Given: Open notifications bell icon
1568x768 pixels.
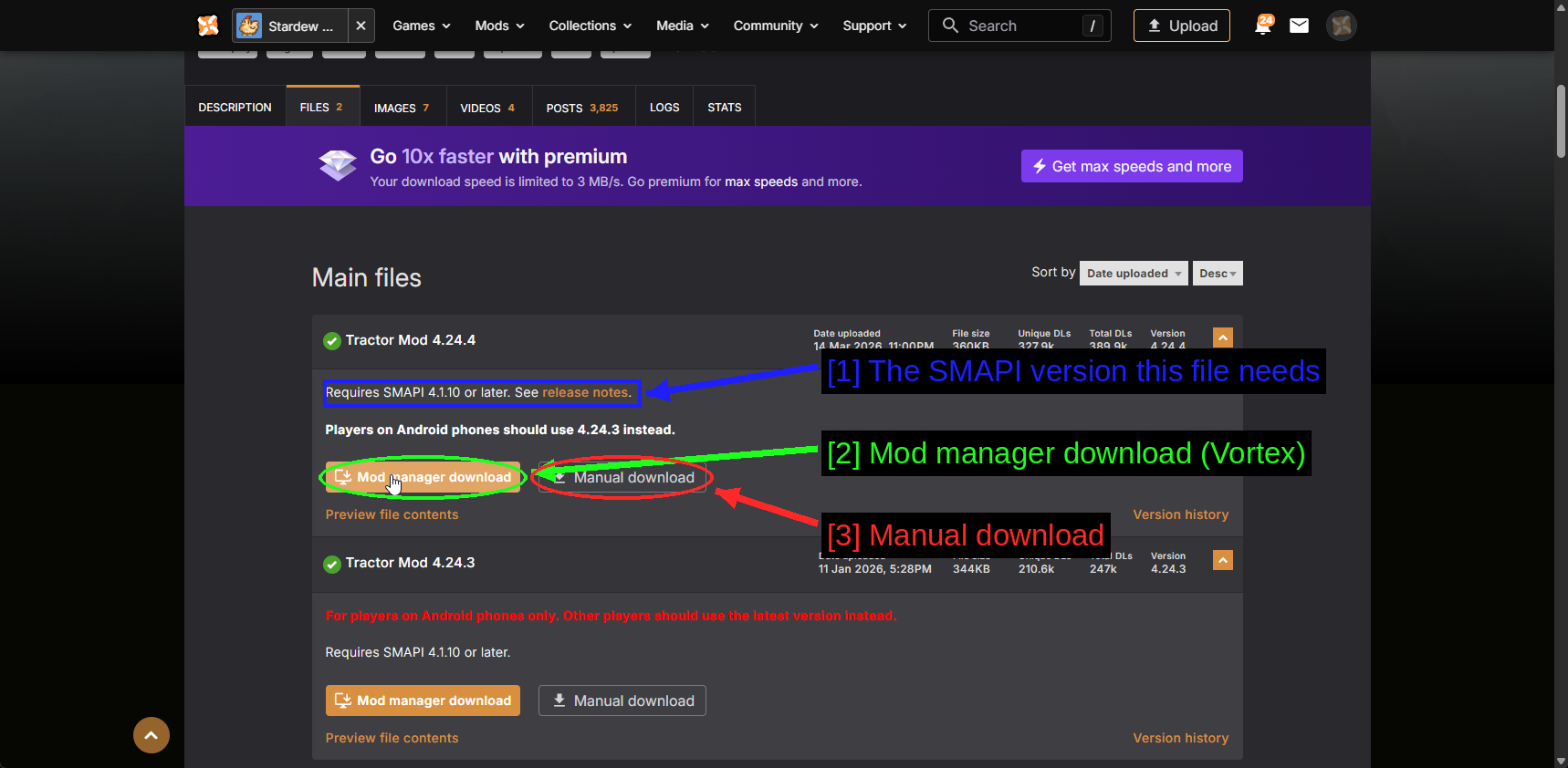Looking at the screenshot, I should [x=1263, y=26].
